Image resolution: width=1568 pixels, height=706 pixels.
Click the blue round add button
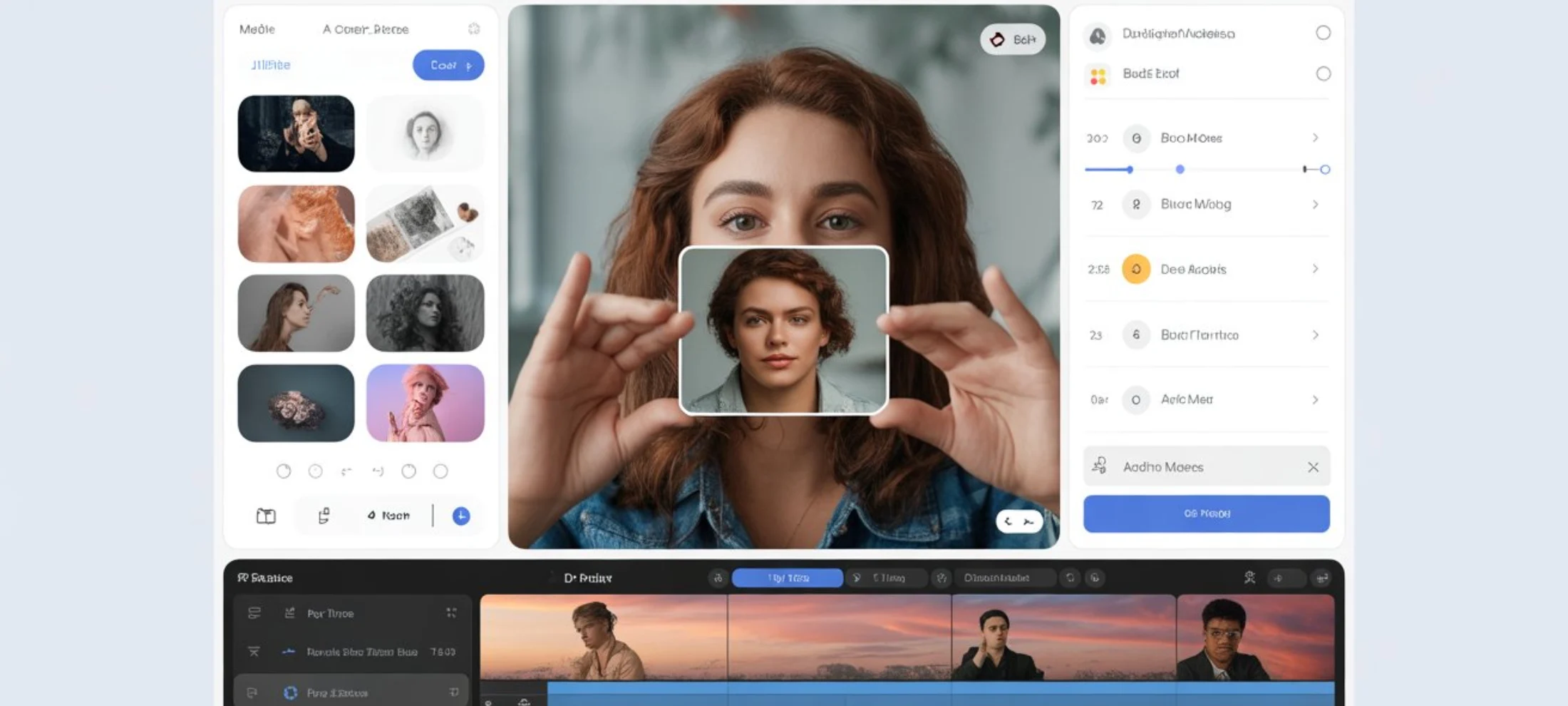[x=461, y=516]
